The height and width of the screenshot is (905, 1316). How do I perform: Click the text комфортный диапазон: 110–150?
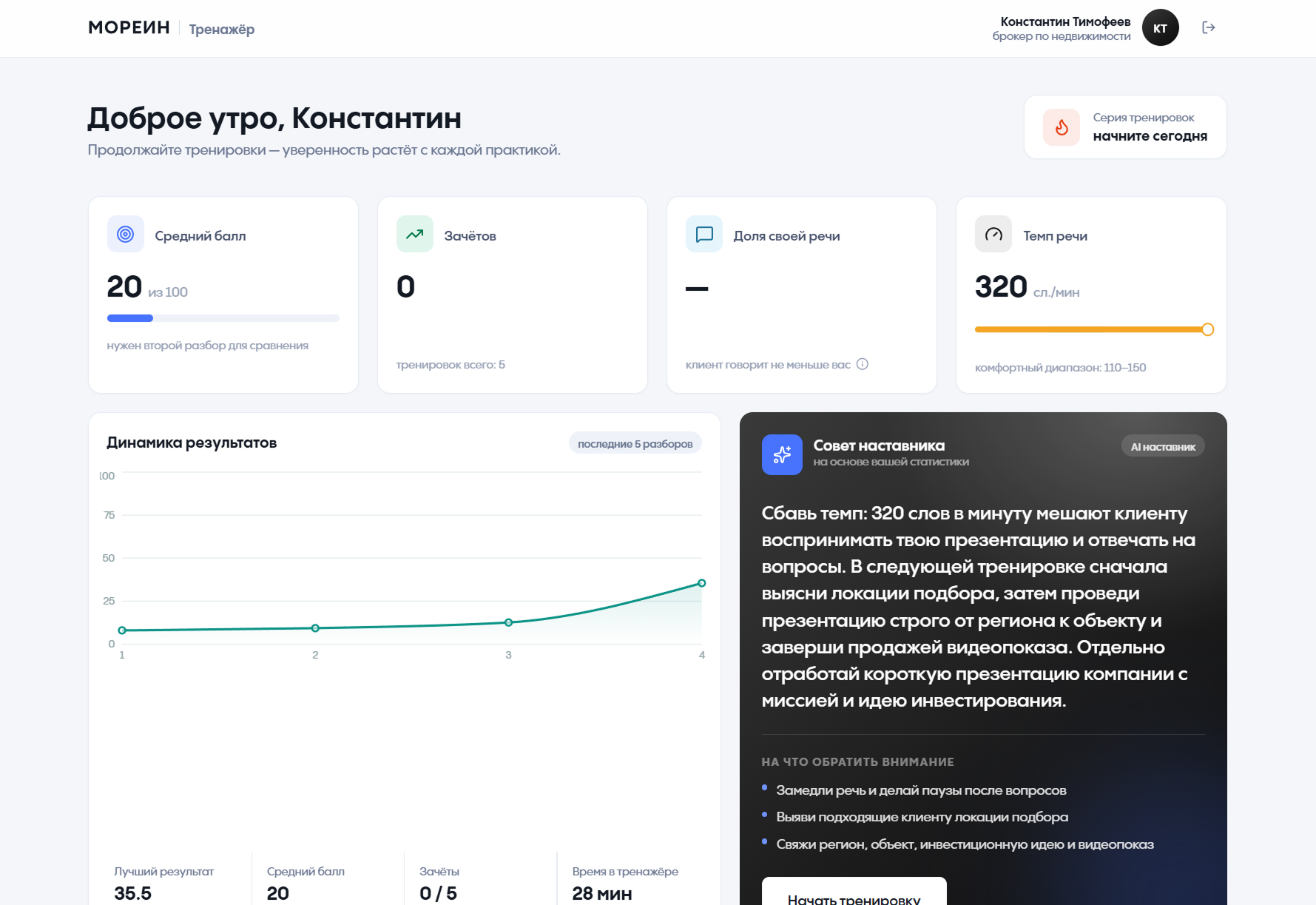[x=1060, y=367]
